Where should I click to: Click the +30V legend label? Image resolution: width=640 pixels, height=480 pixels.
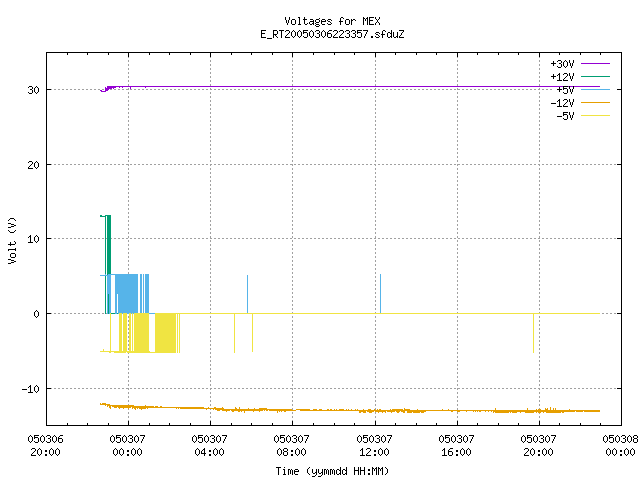pos(562,64)
